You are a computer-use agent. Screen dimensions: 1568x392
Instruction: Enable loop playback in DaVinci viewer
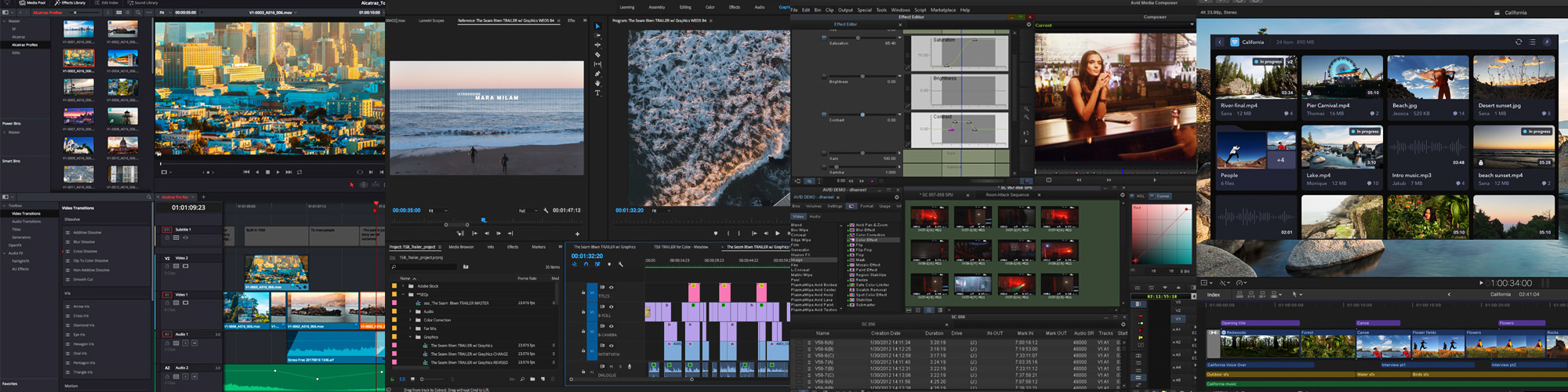[299, 172]
